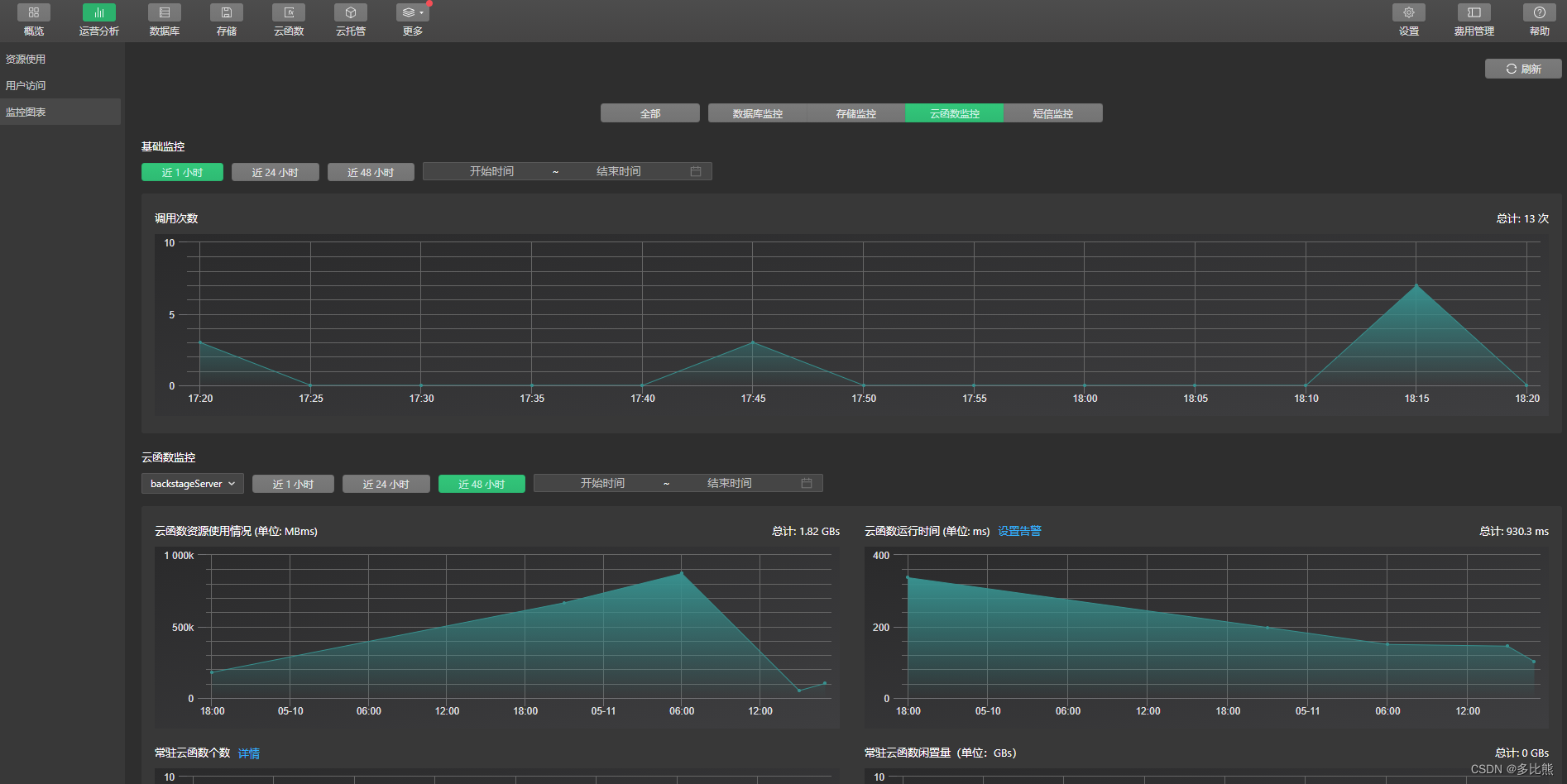This screenshot has height=784, width=1567.
Task: Open the 数据库 database icon
Action: point(165,12)
